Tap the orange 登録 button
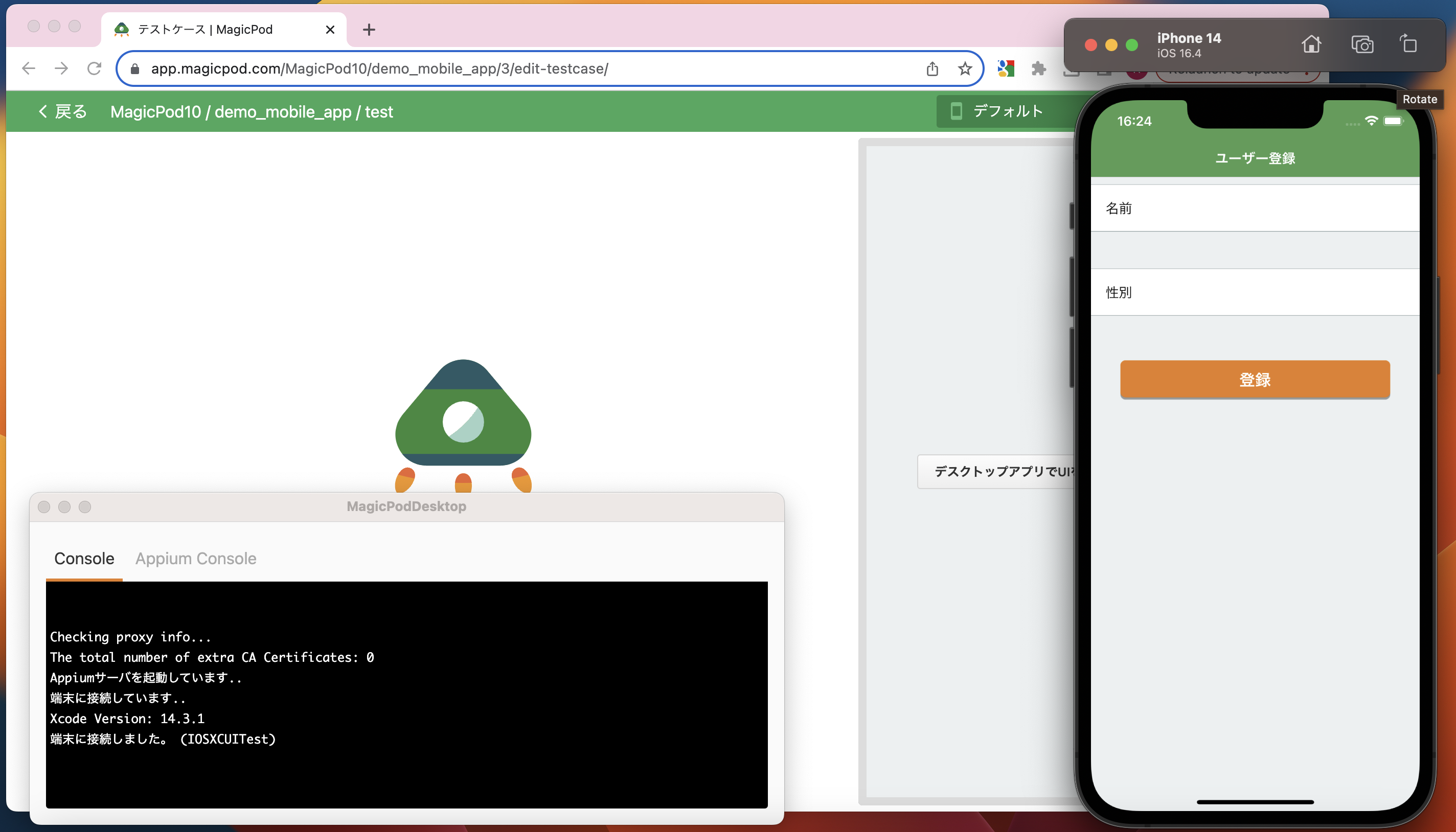The image size is (1456, 832). [1255, 379]
